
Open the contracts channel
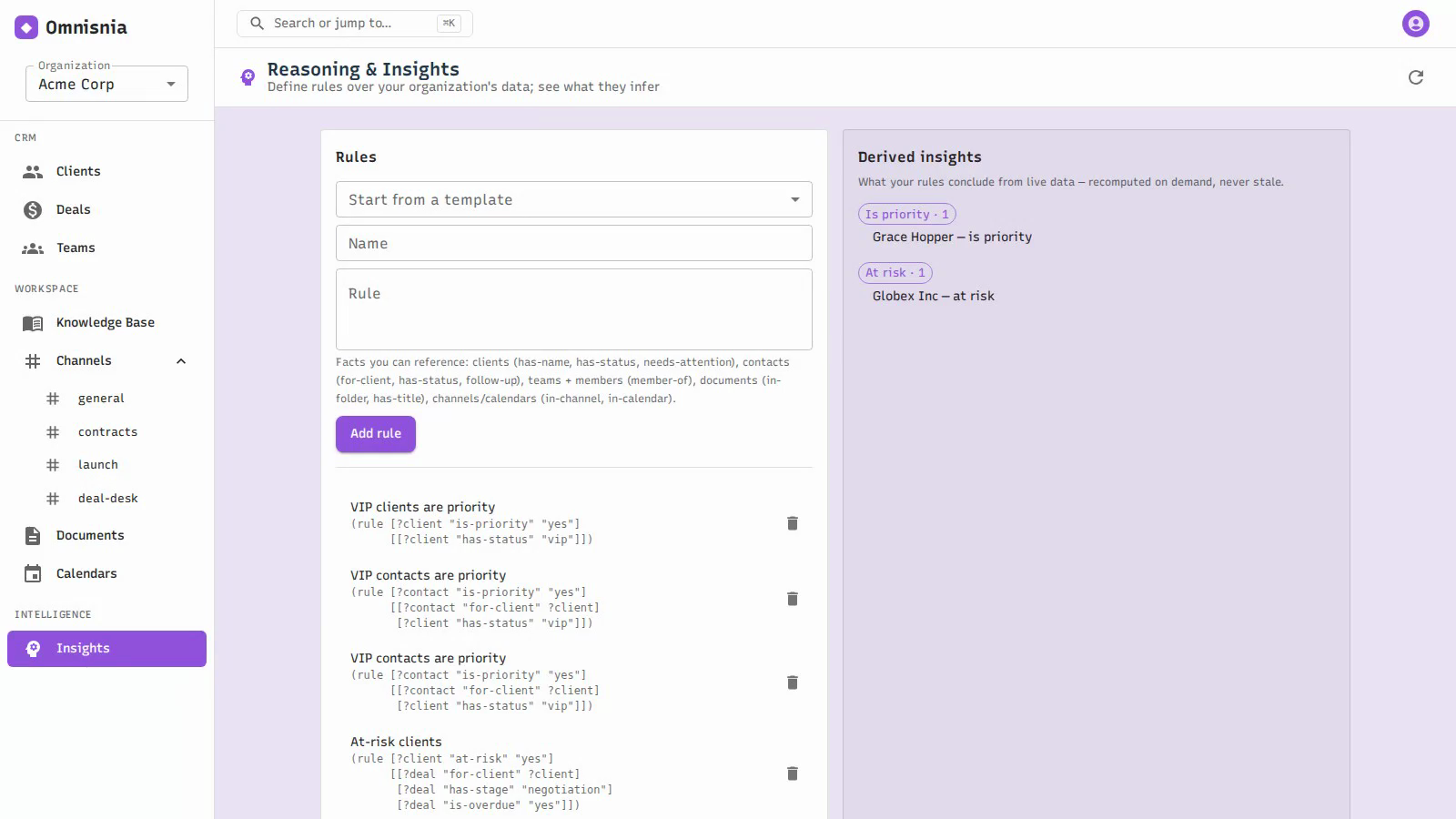pyautogui.click(x=106, y=432)
